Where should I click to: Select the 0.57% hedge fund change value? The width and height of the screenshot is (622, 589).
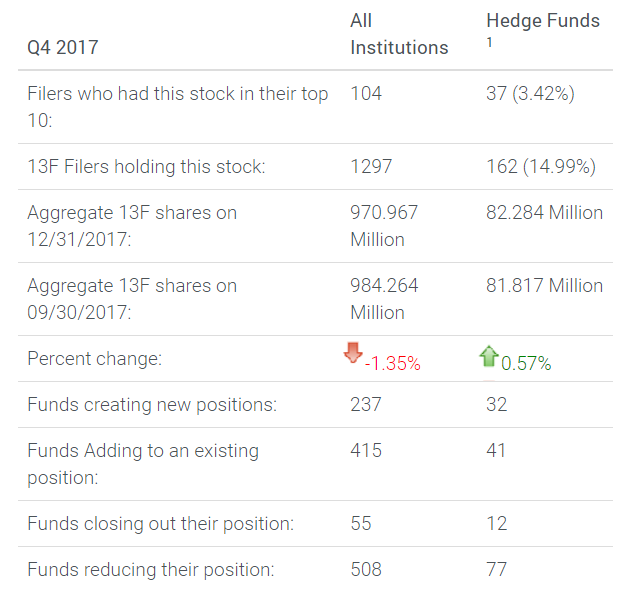[526, 364]
